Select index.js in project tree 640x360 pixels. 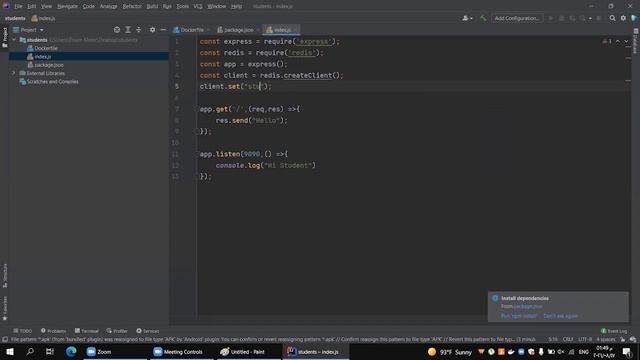tap(89, 56)
